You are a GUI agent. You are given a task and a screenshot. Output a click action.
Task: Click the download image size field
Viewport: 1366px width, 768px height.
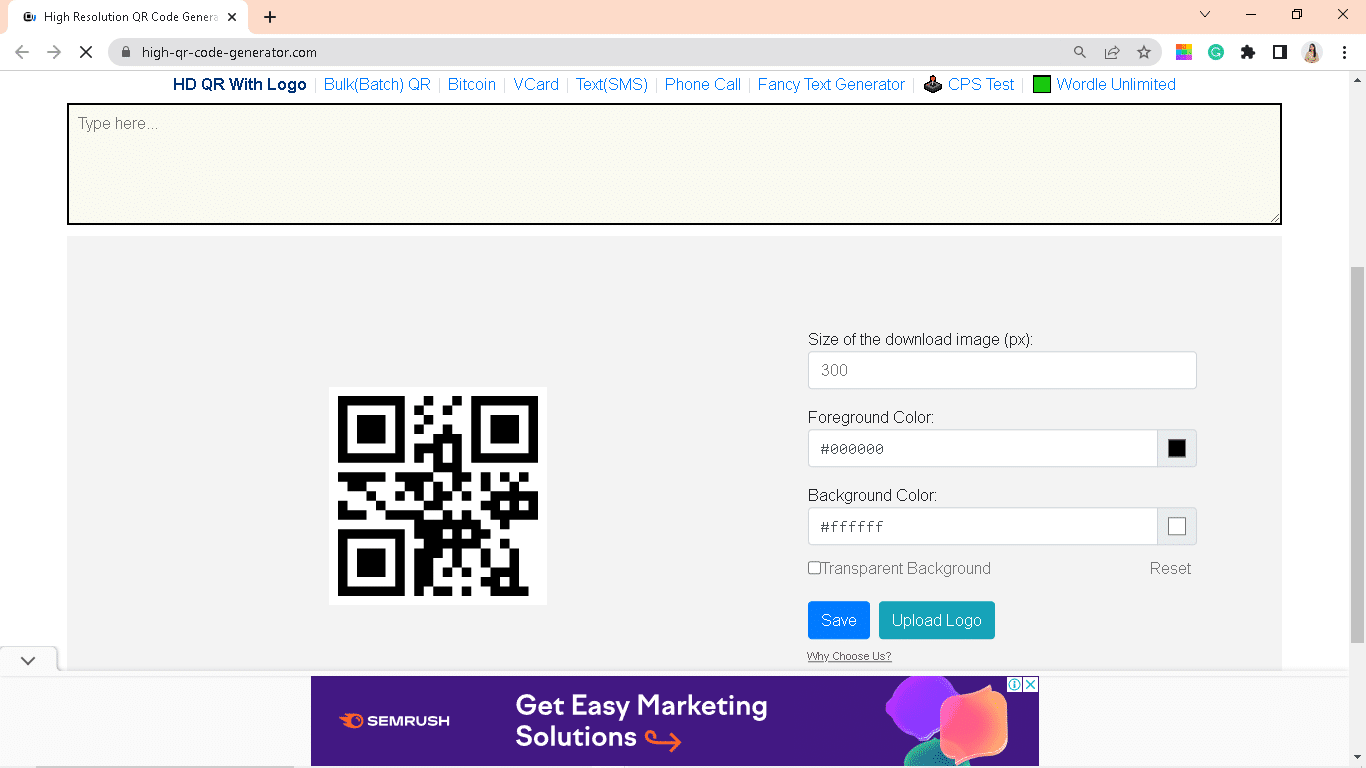pyautogui.click(x=1002, y=370)
